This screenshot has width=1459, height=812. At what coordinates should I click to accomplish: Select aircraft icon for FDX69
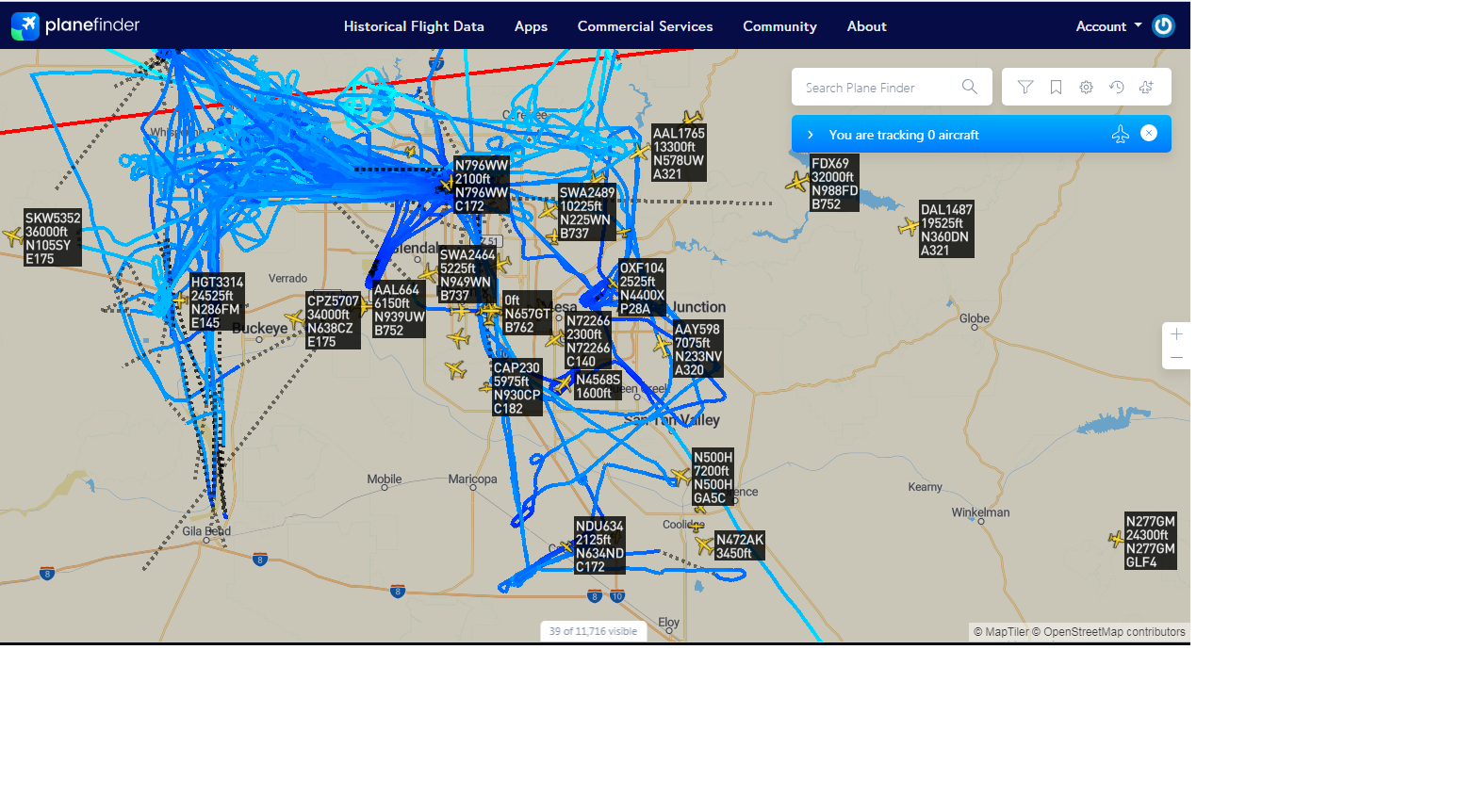797,182
